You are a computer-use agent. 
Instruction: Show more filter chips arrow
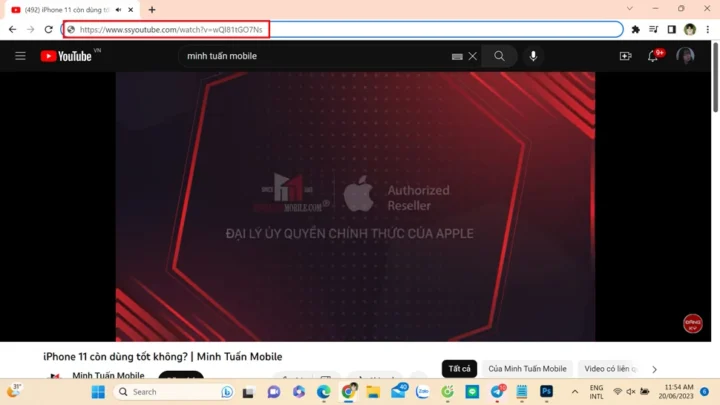pyautogui.click(x=654, y=369)
